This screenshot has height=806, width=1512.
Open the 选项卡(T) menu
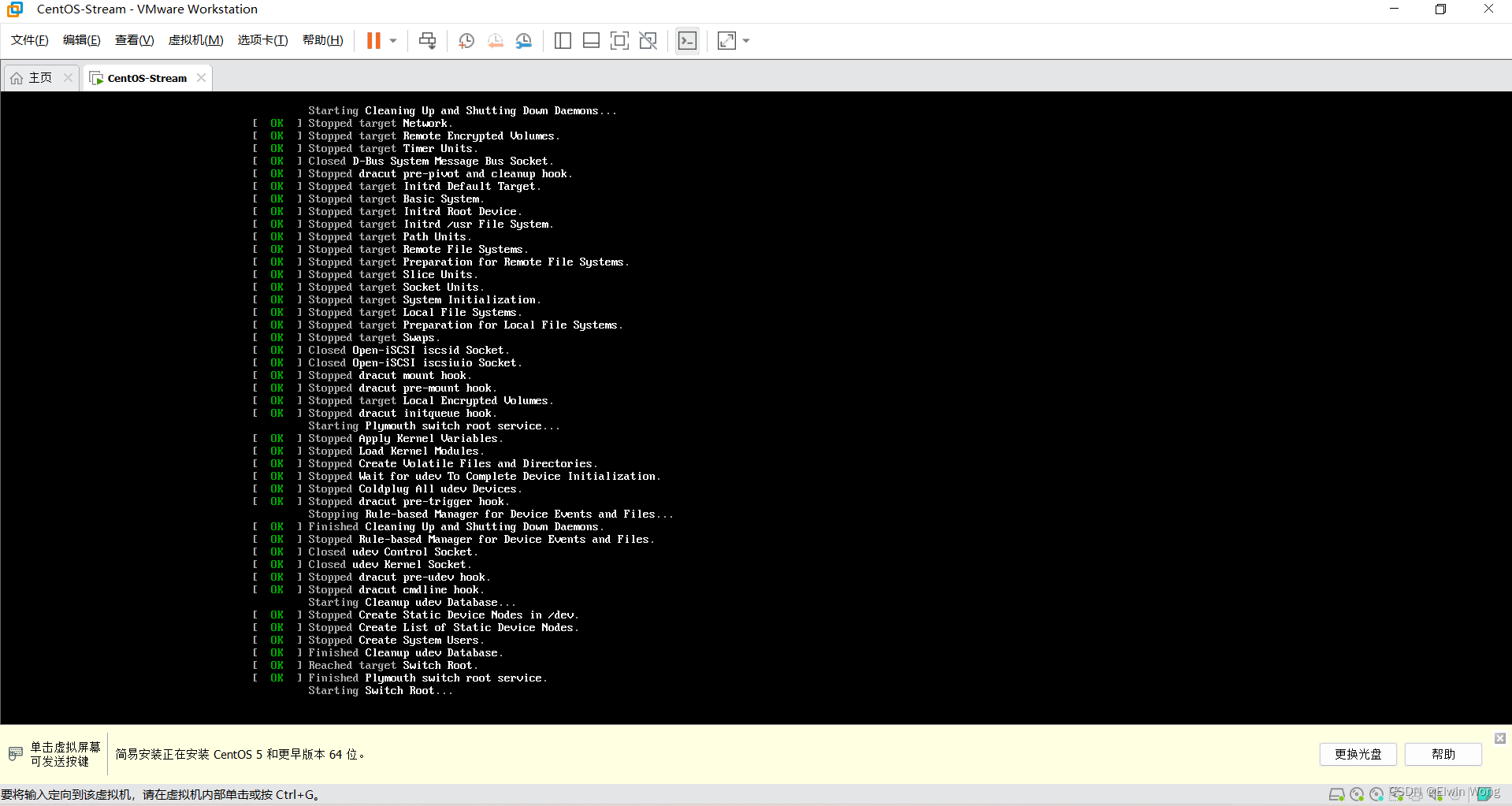click(x=263, y=40)
